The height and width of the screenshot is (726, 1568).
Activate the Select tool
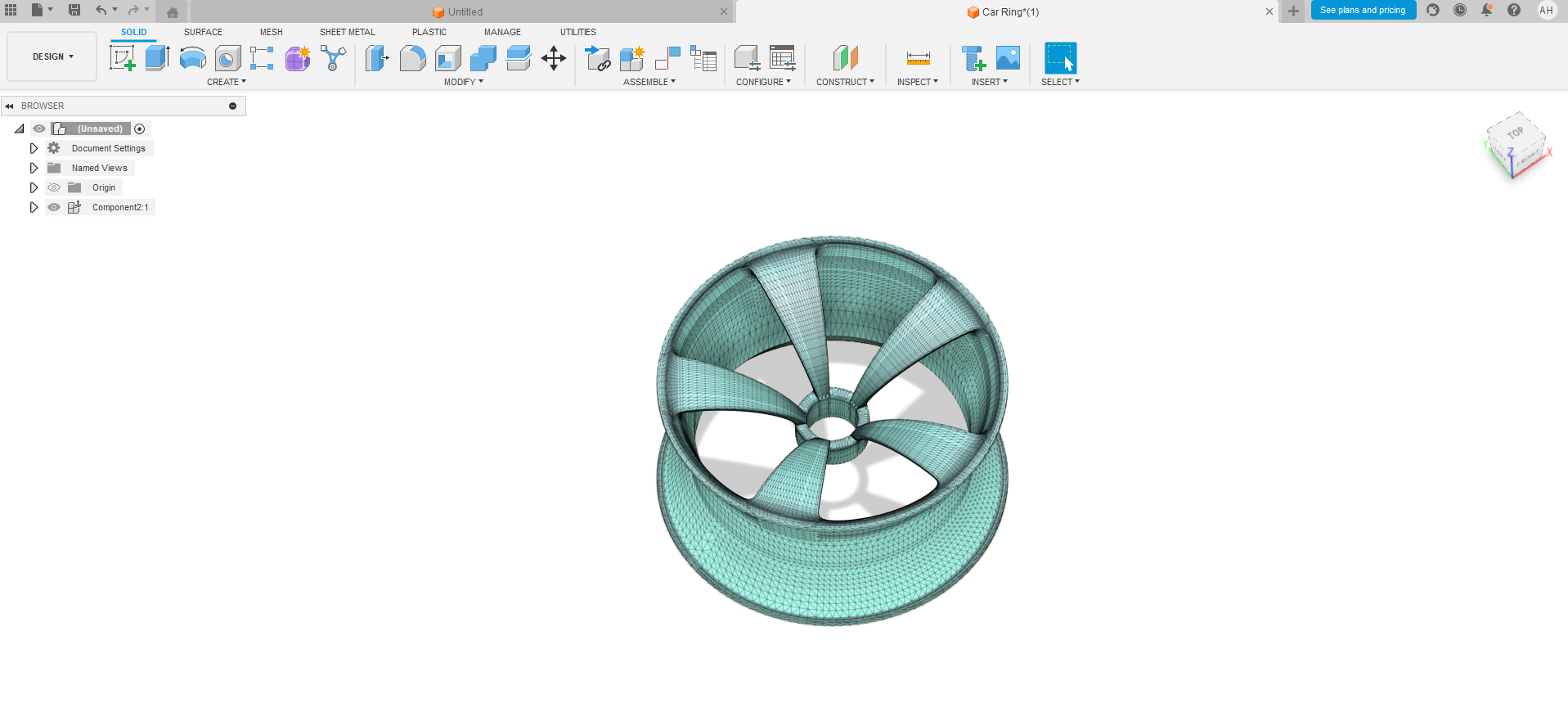(x=1060, y=58)
